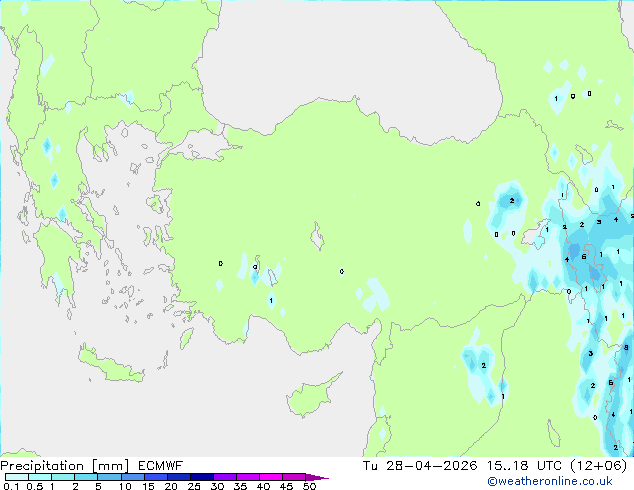Click the 45–50 mm legend color swatch

(x=294, y=477)
